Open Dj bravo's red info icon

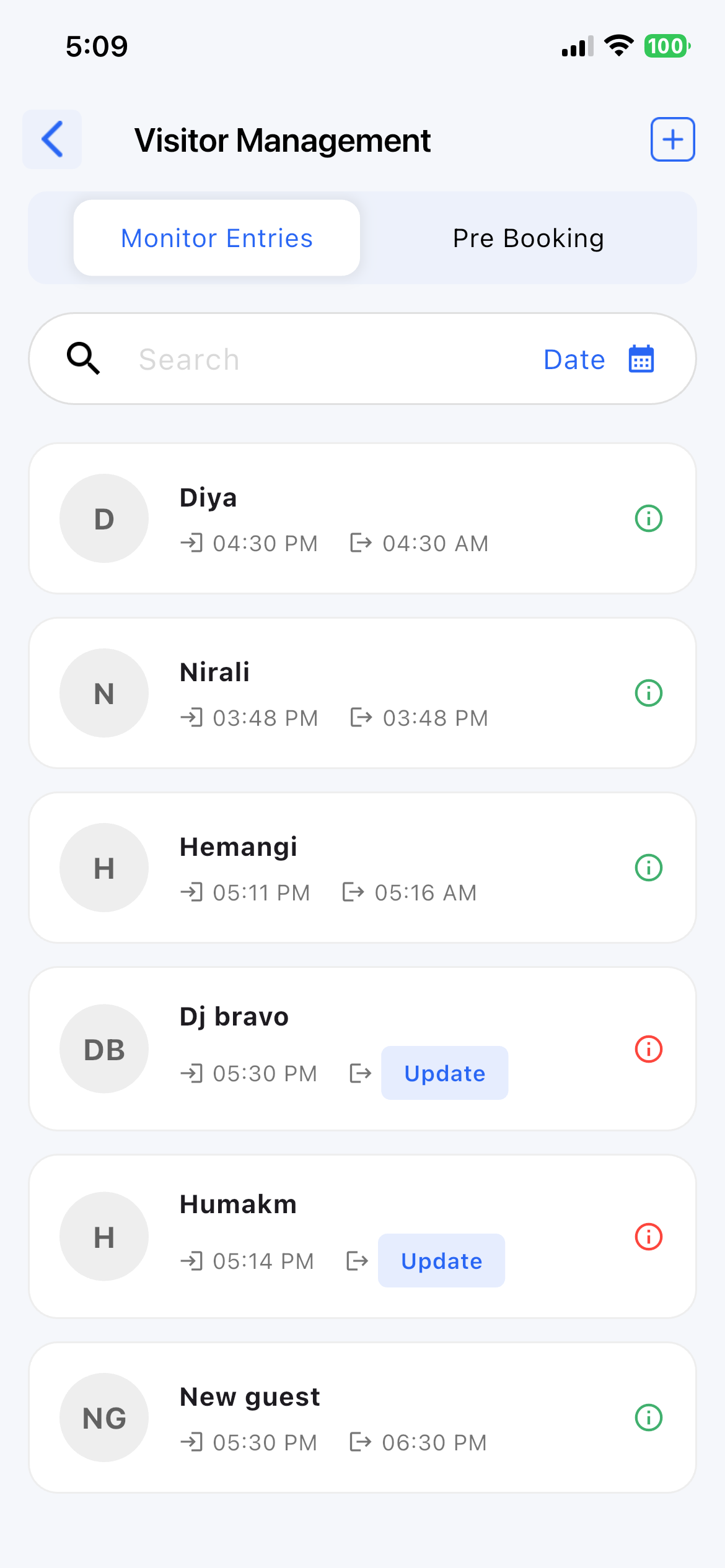(x=649, y=1049)
